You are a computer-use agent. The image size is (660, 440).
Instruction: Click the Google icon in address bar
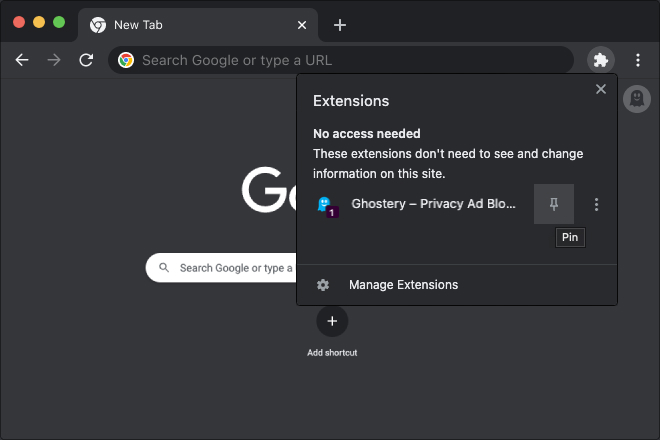click(126, 60)
